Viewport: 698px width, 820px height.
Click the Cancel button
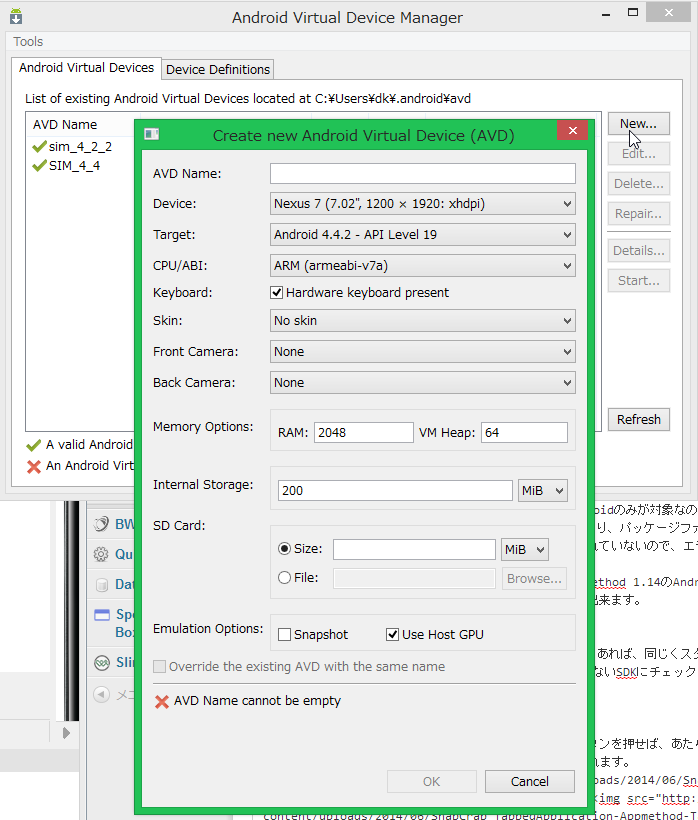(529, 782)
